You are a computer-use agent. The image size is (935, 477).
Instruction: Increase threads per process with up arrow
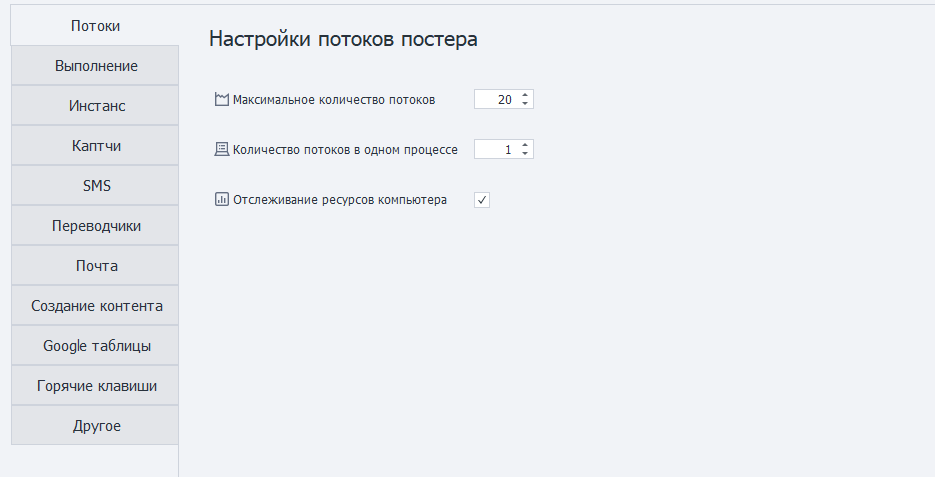[526, 145]
